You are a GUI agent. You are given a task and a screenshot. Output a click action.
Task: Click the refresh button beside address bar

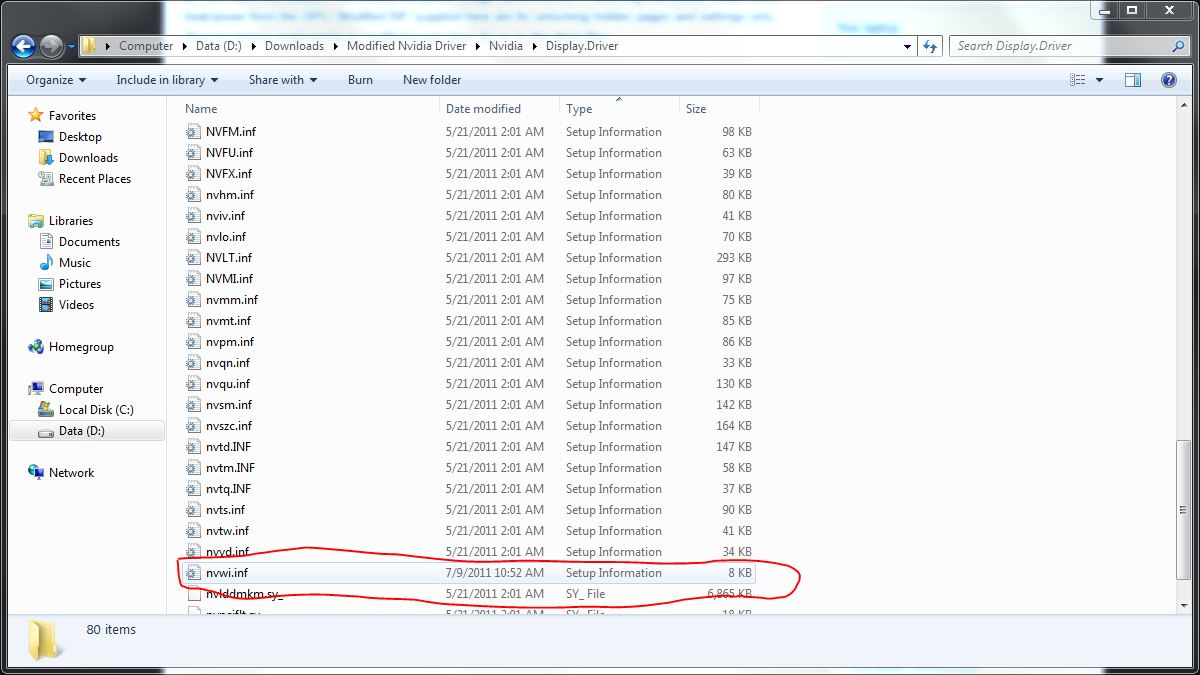(930, 46)
